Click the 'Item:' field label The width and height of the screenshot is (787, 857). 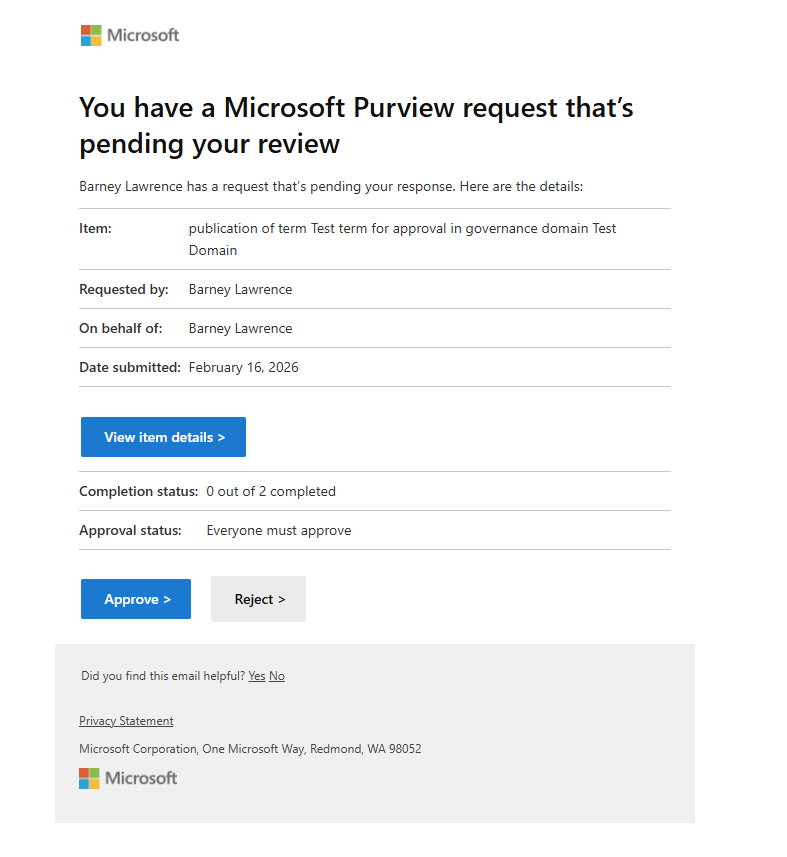pos(95,228)
